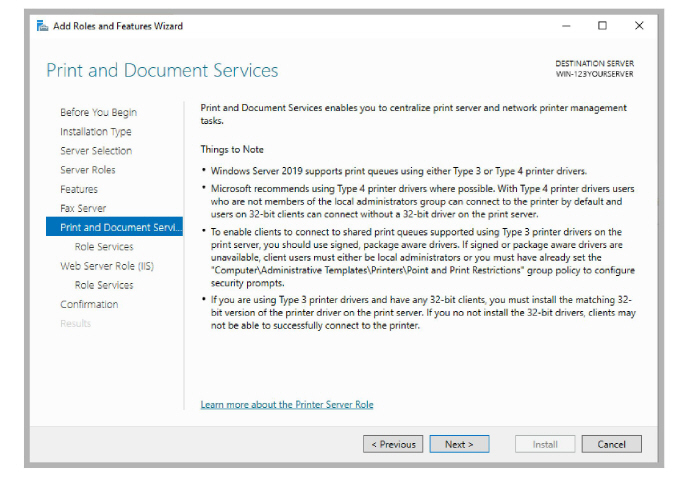Open Features step in navigation
Viewport: 686px width, 480px height.
coord(79,189)
